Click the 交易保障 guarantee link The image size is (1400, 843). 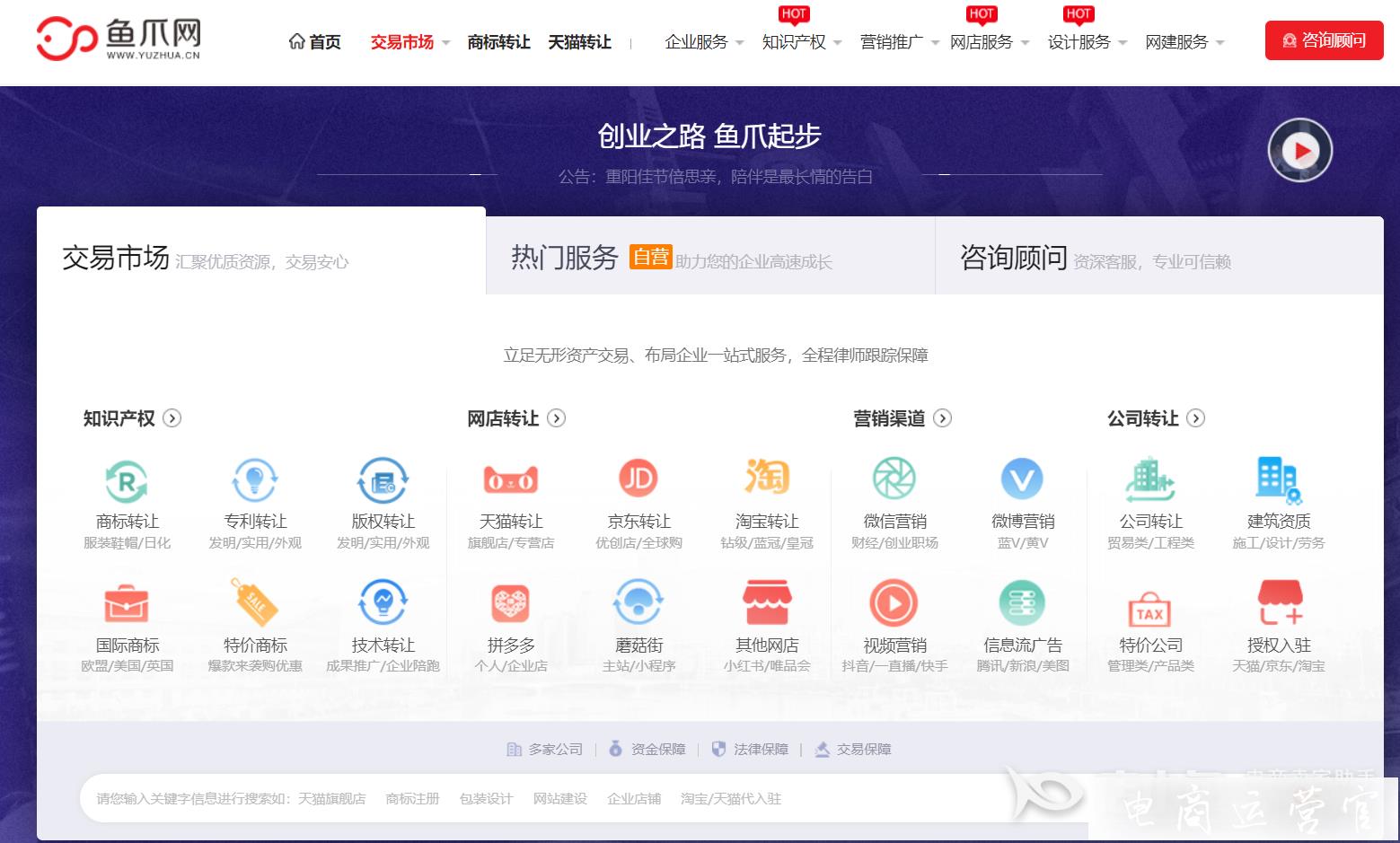tap(853, 749)
